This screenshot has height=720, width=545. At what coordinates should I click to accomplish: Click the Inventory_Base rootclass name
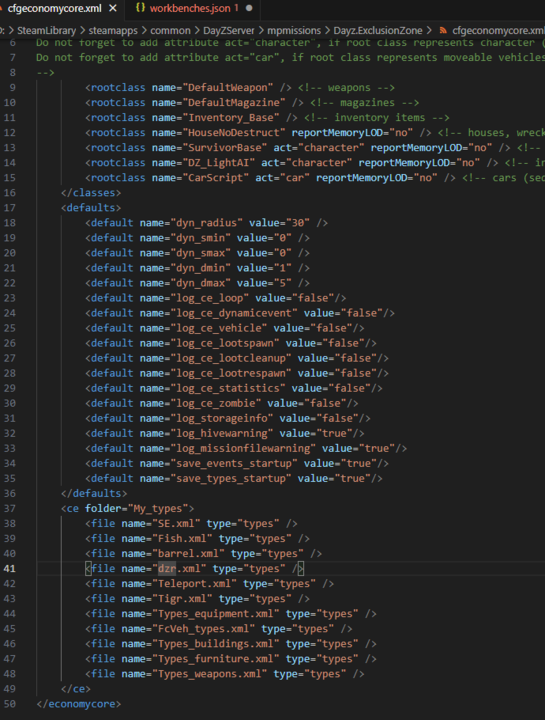pyautogui.click(x=231, y=118)
